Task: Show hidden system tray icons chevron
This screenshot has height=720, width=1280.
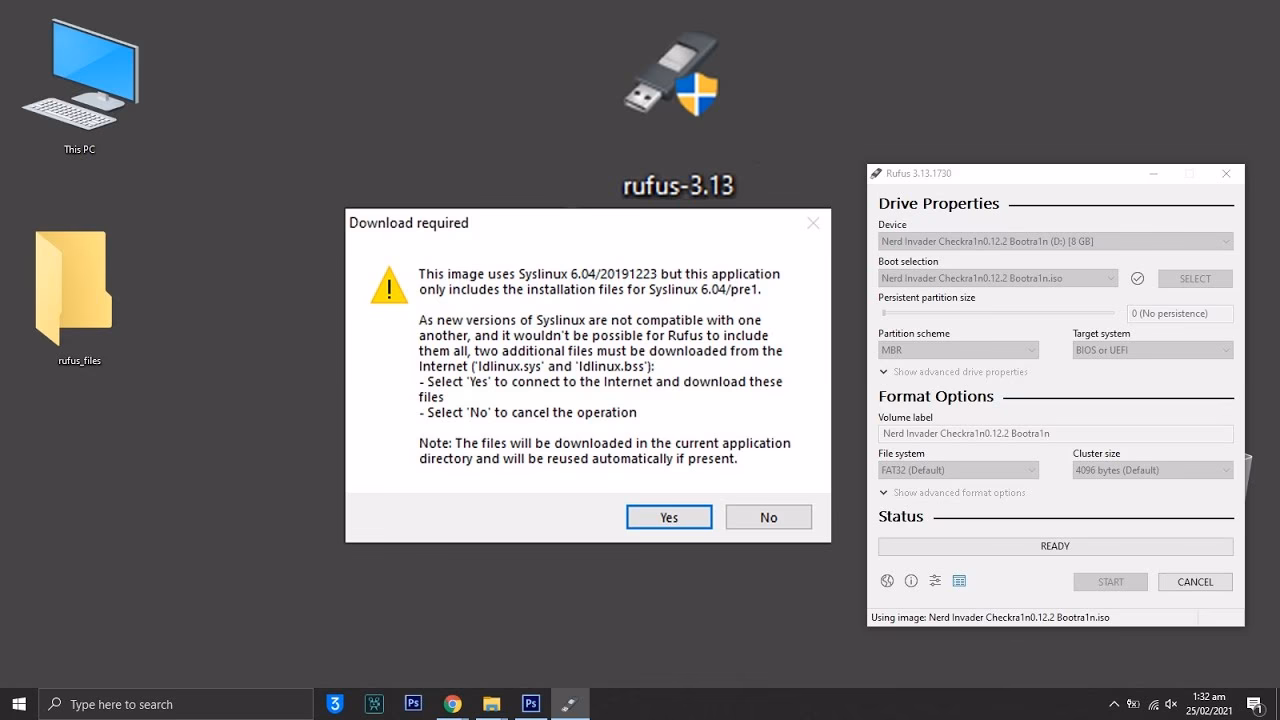Action: pyautogui.click(x=1114, y=704)
